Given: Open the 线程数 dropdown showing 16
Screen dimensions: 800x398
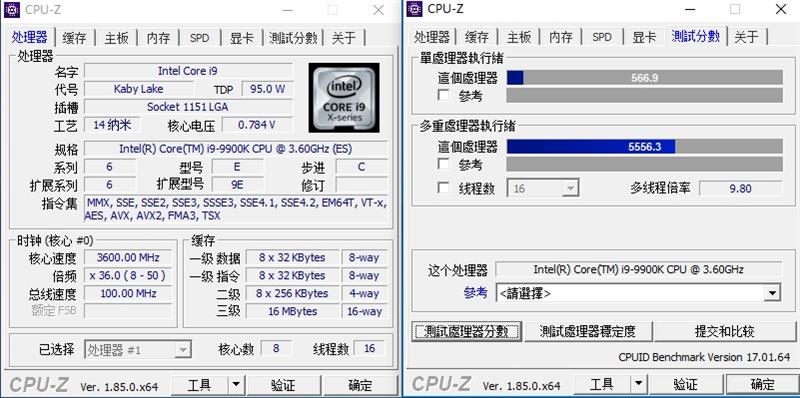Looking at the screenshot, I should click(542, 188).
